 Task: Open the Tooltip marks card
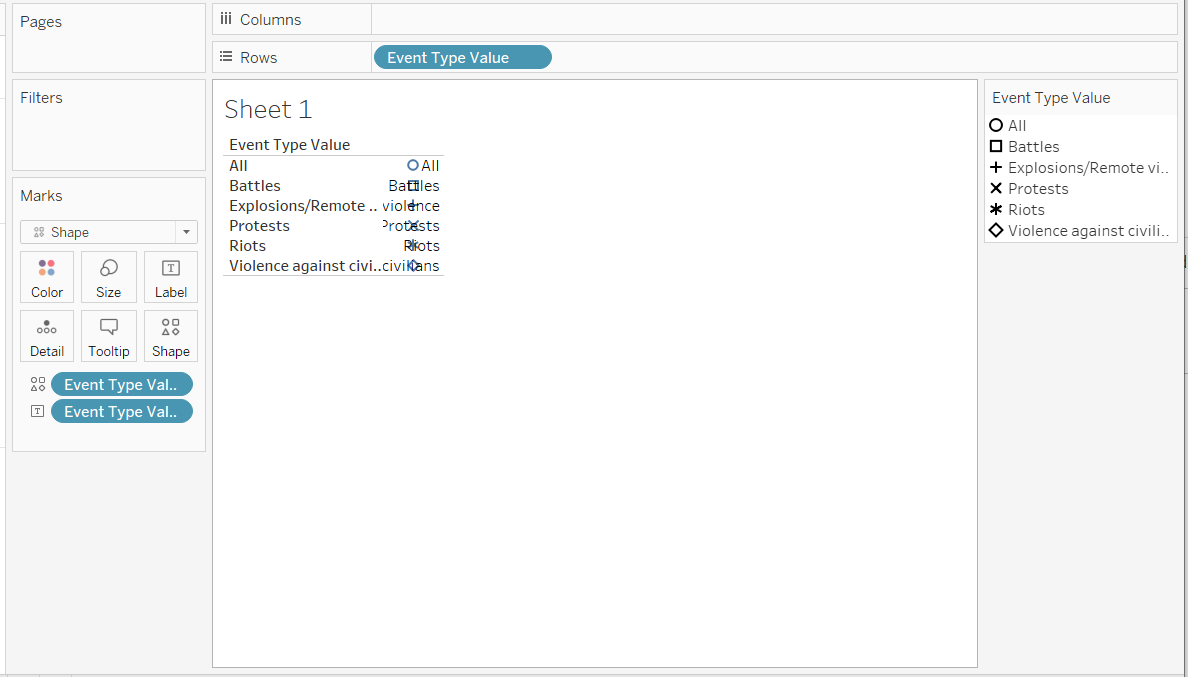click(108, 336)
